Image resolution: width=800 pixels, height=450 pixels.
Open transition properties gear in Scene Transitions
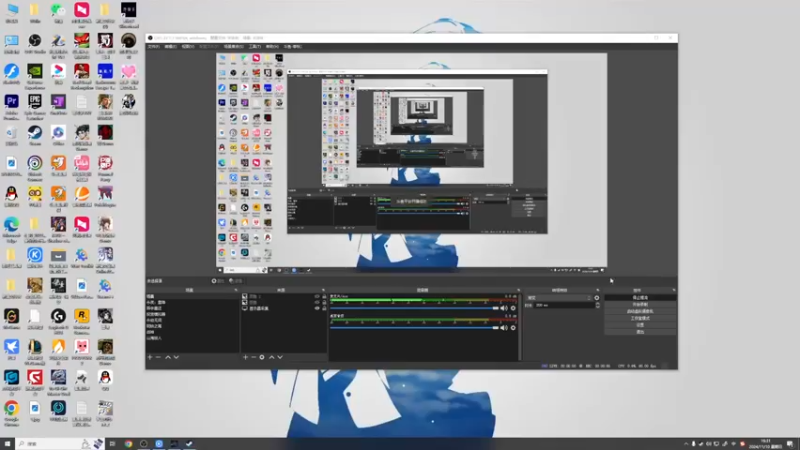(x=597, y=298)
